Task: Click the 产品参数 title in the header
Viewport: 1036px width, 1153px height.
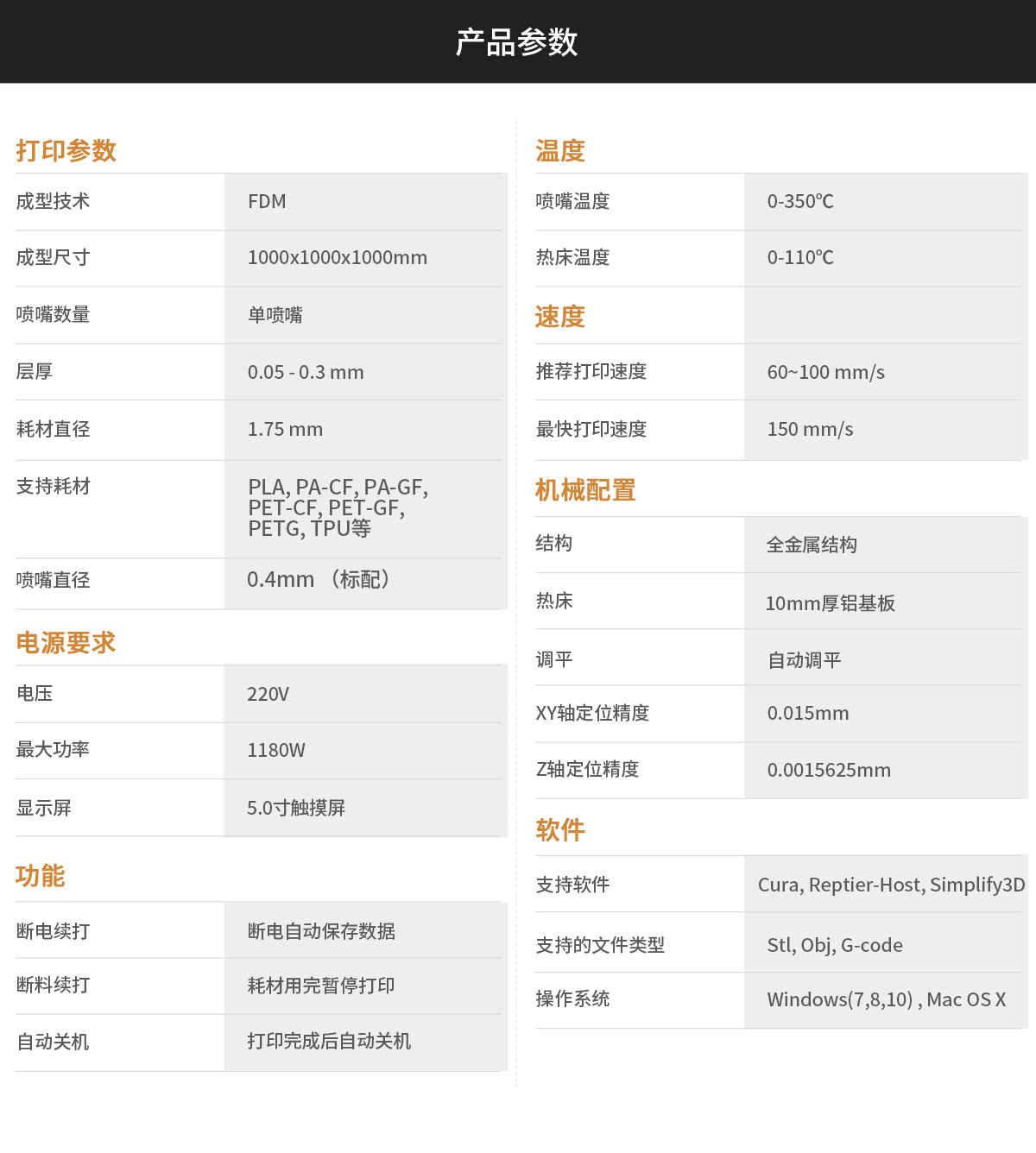Action: point(516,42)
